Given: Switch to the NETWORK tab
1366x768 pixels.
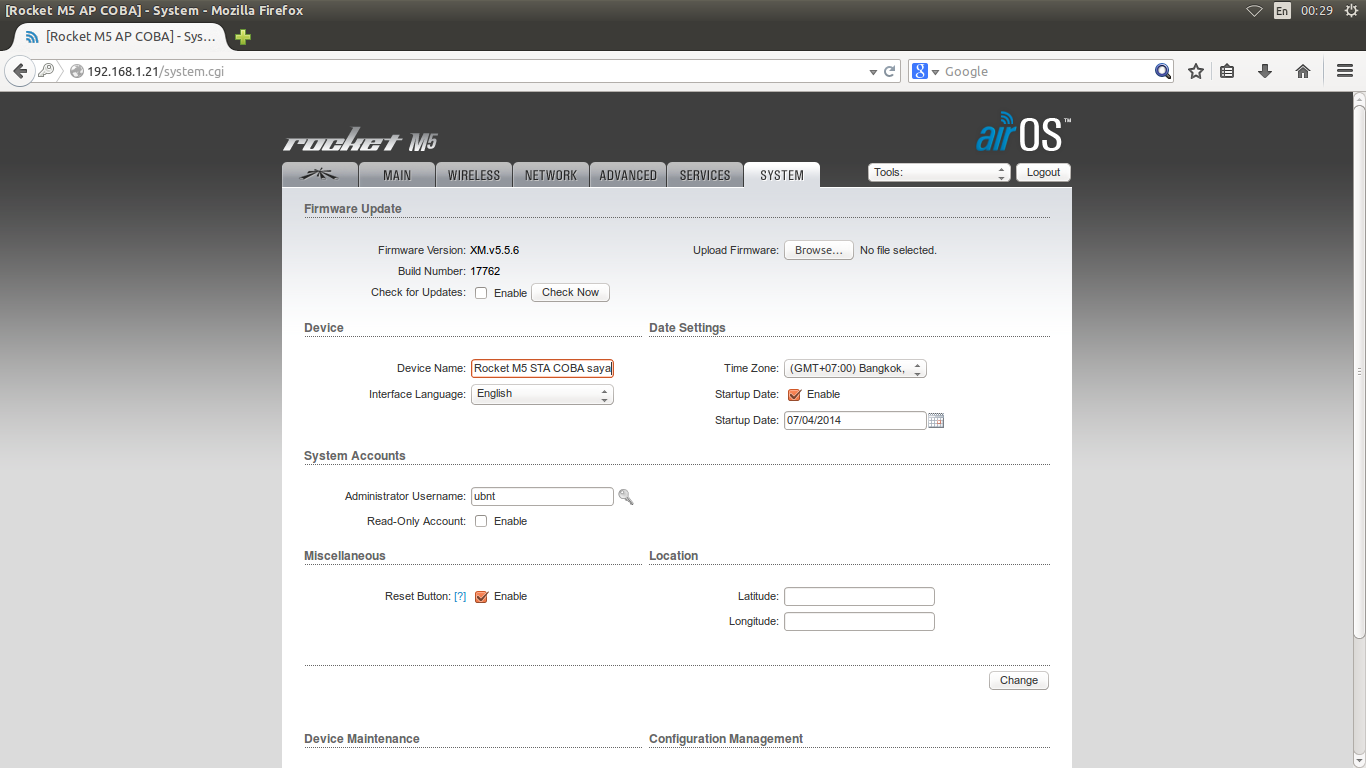Looking at the screenshot, I should (551, 175).
